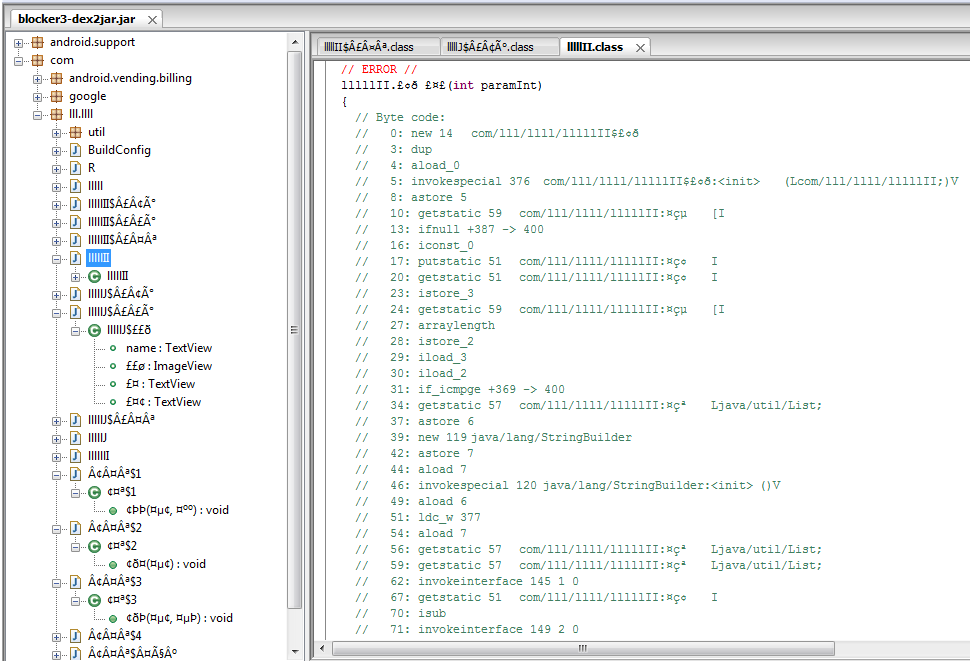Click the tree panel vertical scrollbar thumb
Screen dimensions: 970x663
[x=295, y=330]
